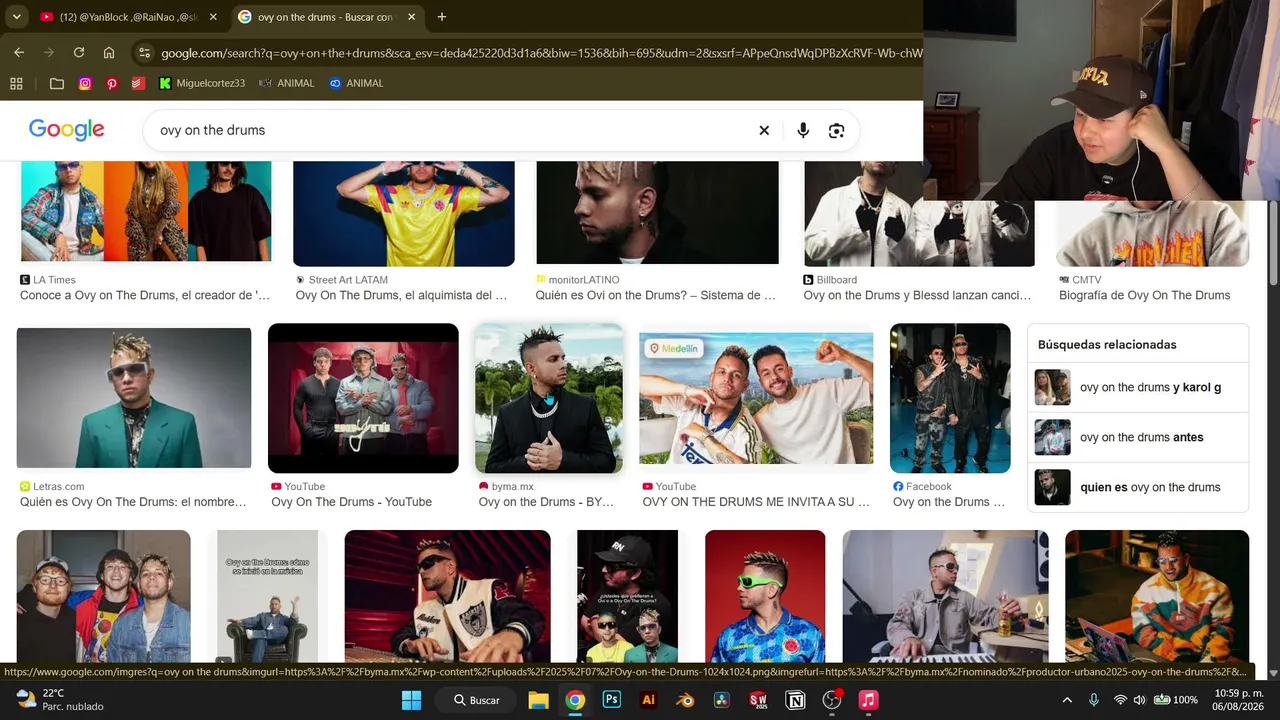Viewport: 1280px width, 720px height.
Task: Open the bookmarks folder icon
Action: pyautogui.click(x=57, y=83)
